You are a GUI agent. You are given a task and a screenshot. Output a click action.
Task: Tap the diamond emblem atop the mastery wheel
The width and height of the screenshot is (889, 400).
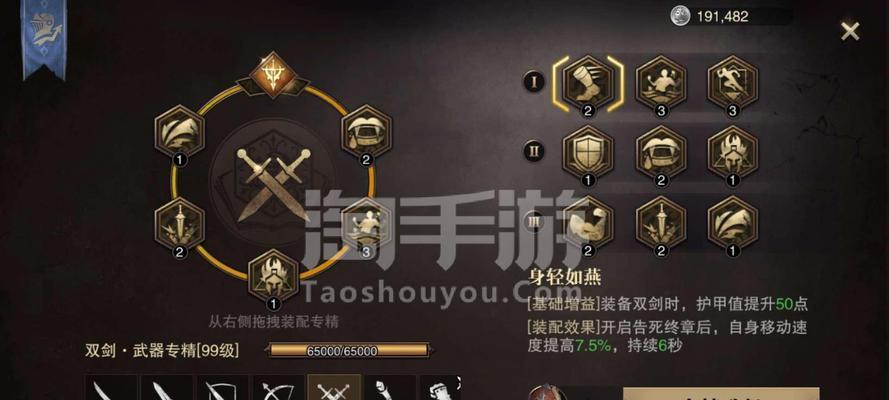click(274, 74)
